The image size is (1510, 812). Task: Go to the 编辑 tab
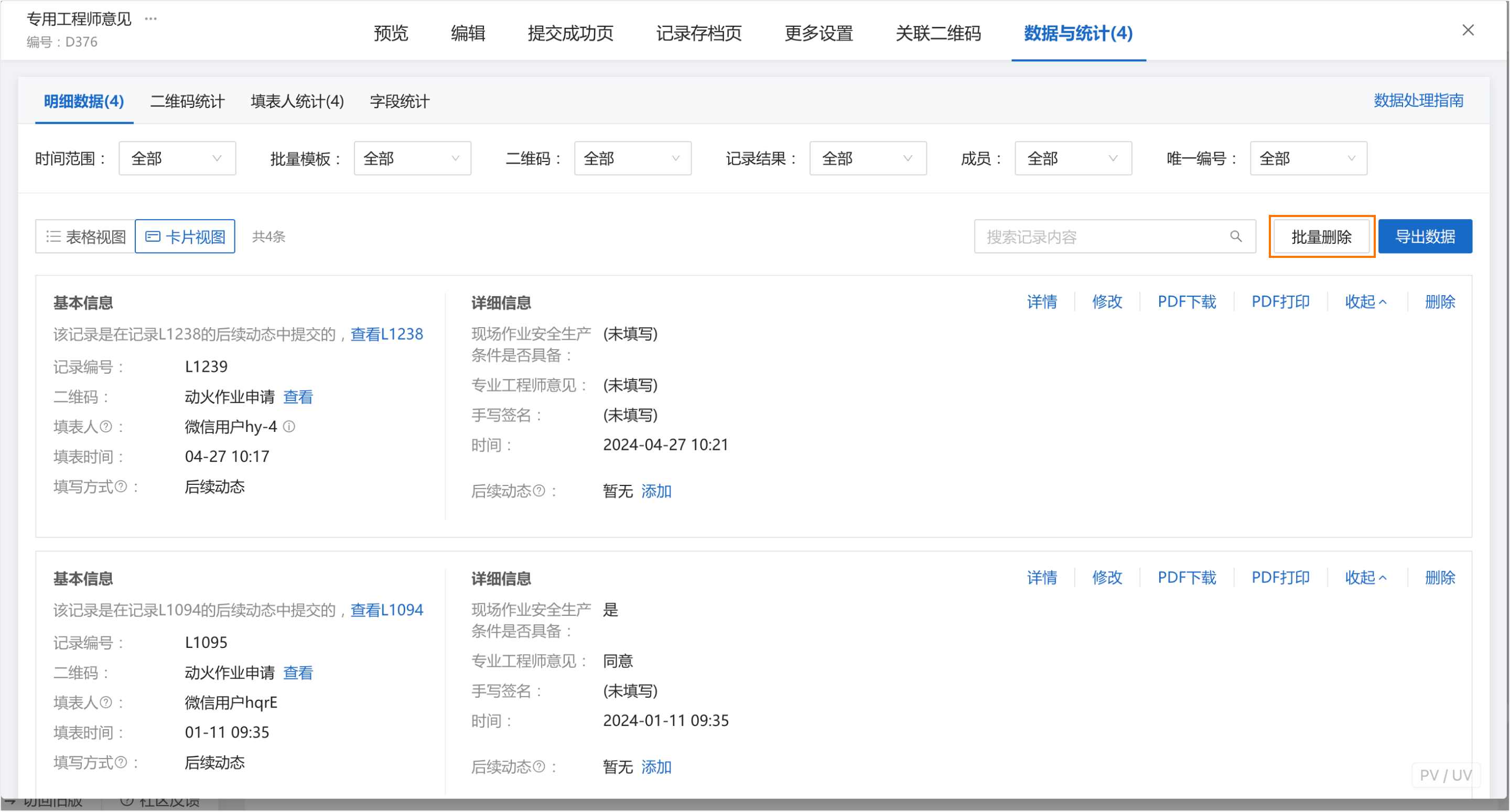point(468,34)
